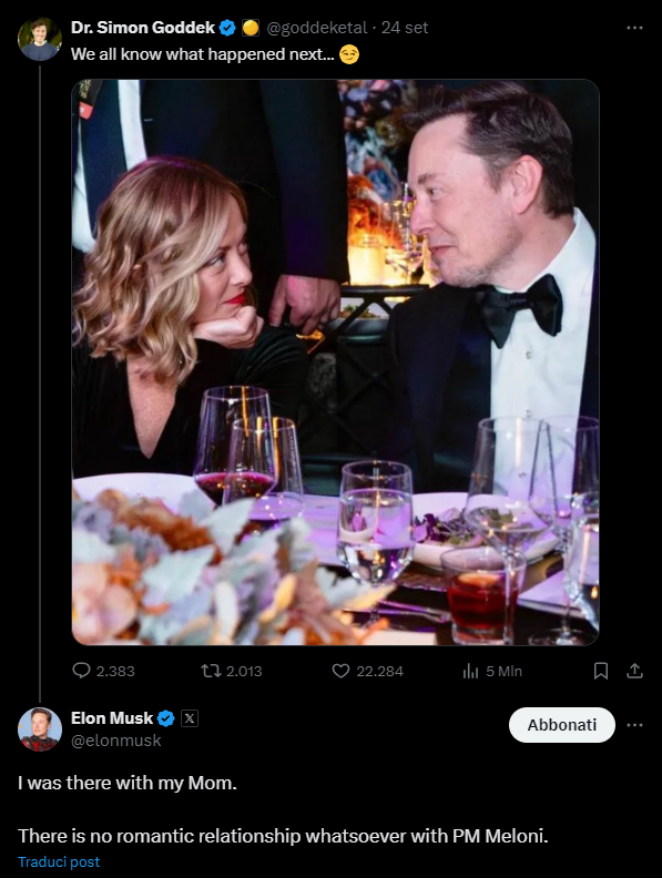Open the Elon Musk profile avatar

39,729
